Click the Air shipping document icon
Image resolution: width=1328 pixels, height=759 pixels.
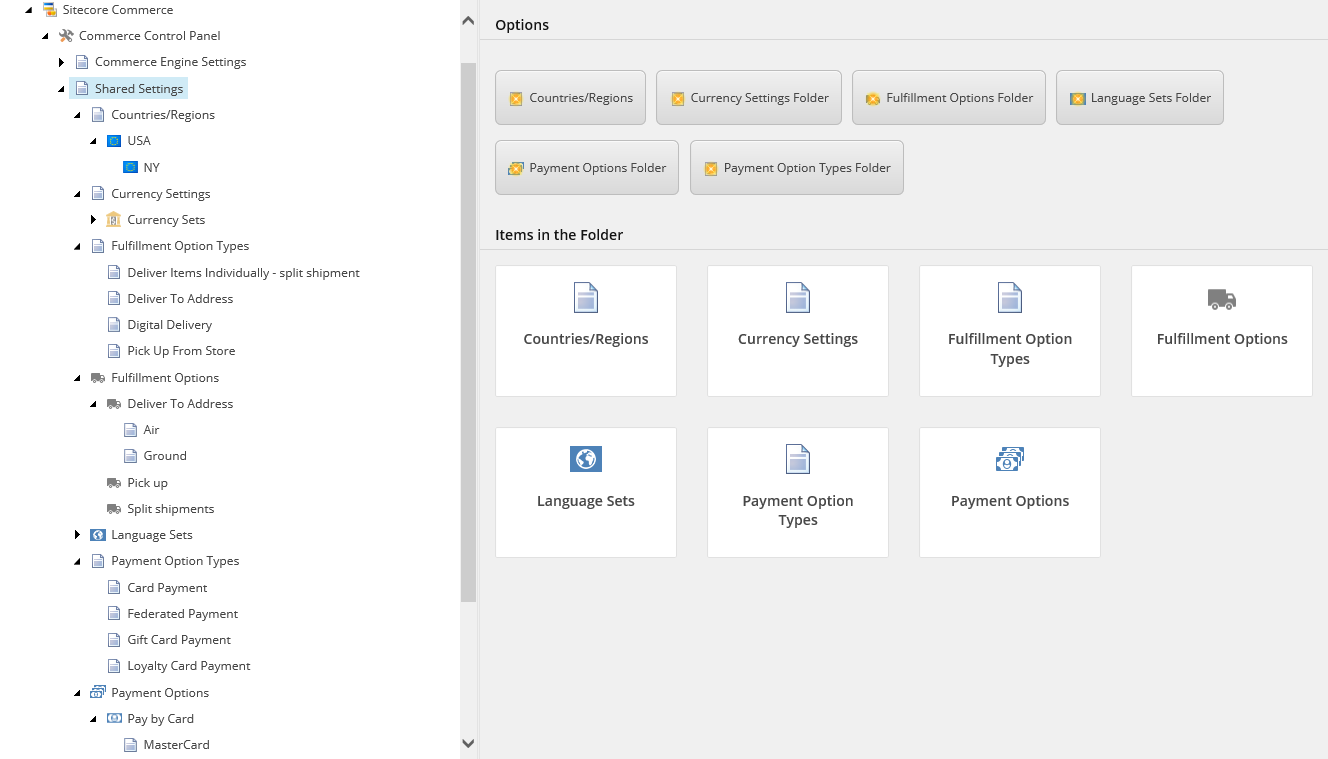point(130,430)
